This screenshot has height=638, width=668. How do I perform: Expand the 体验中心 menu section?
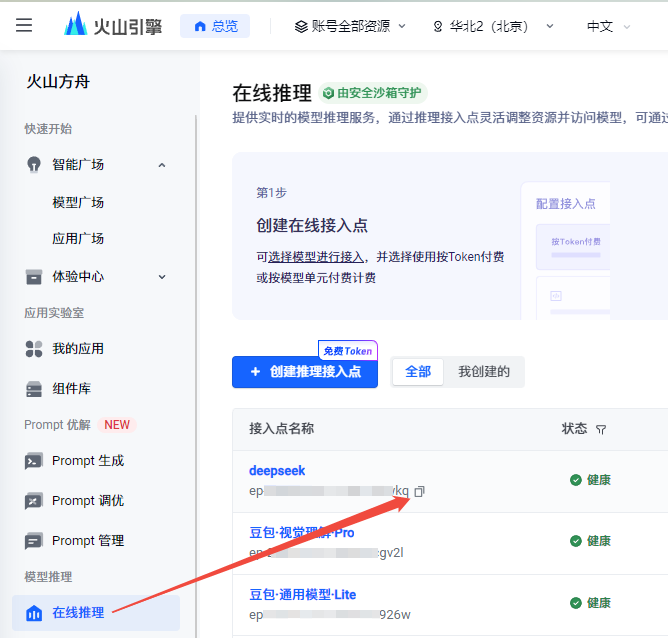(x=162, y=277)
